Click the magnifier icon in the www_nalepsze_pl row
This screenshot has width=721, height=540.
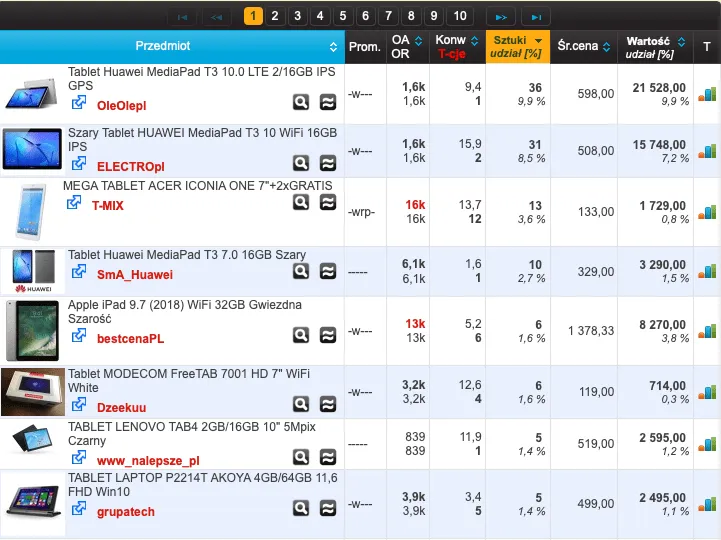coord(301,457)
